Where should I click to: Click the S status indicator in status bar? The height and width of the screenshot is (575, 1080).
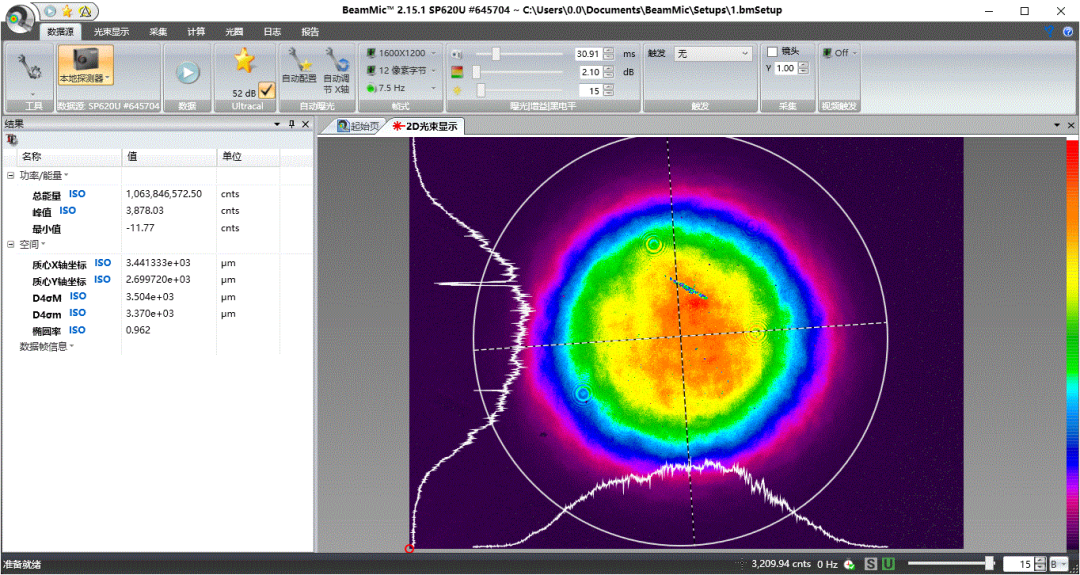pyautogui.click(x=871, y=564)
